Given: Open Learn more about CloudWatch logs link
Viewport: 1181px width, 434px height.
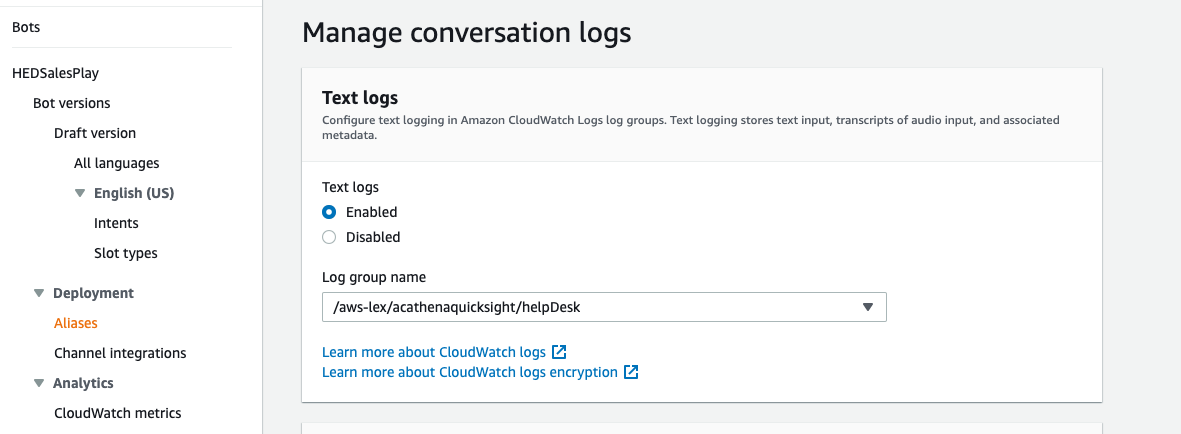Looking at the screenshot, I should tap(434, 353).
